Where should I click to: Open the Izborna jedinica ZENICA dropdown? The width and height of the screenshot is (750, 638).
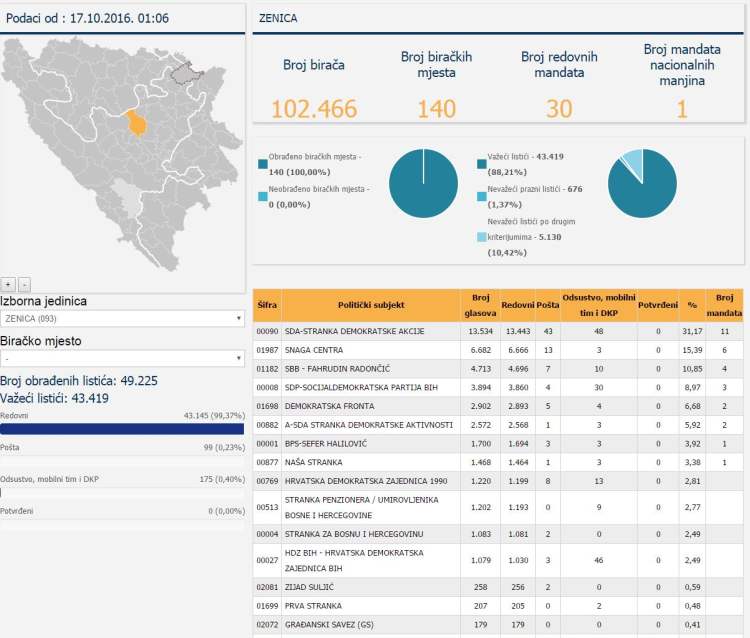coord(122,319)
